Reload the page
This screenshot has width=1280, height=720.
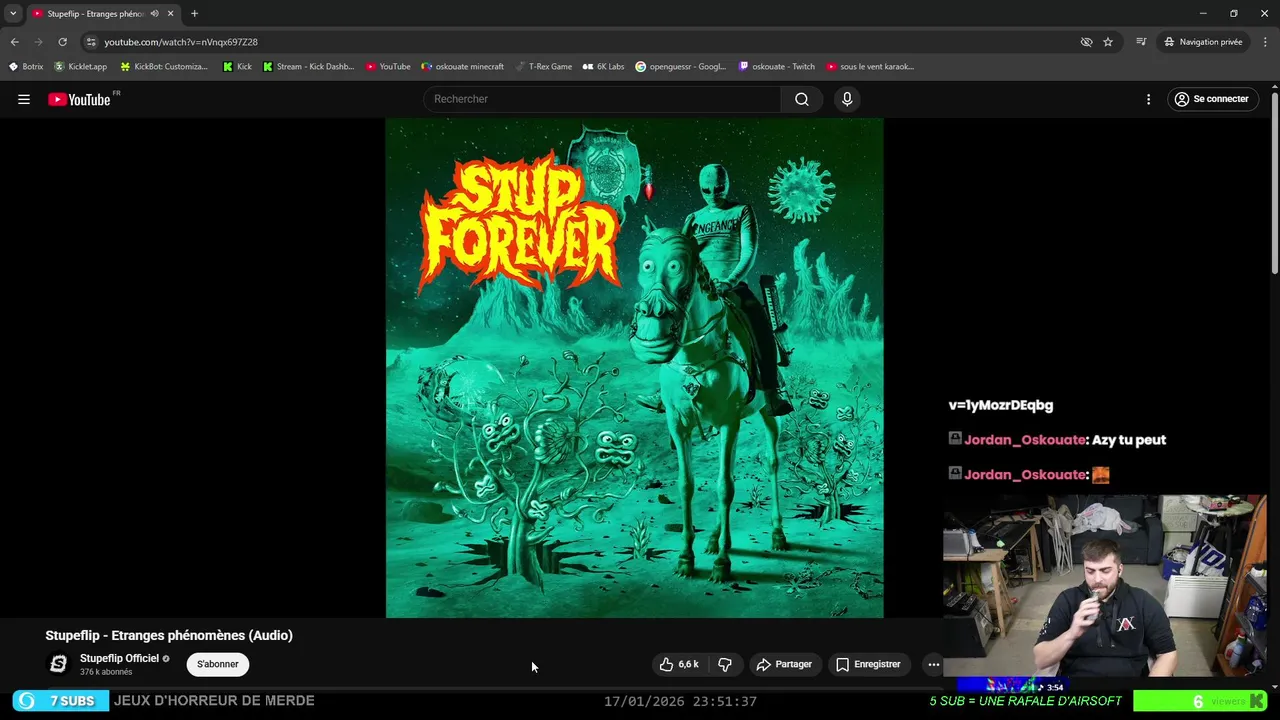coord(62,42)
